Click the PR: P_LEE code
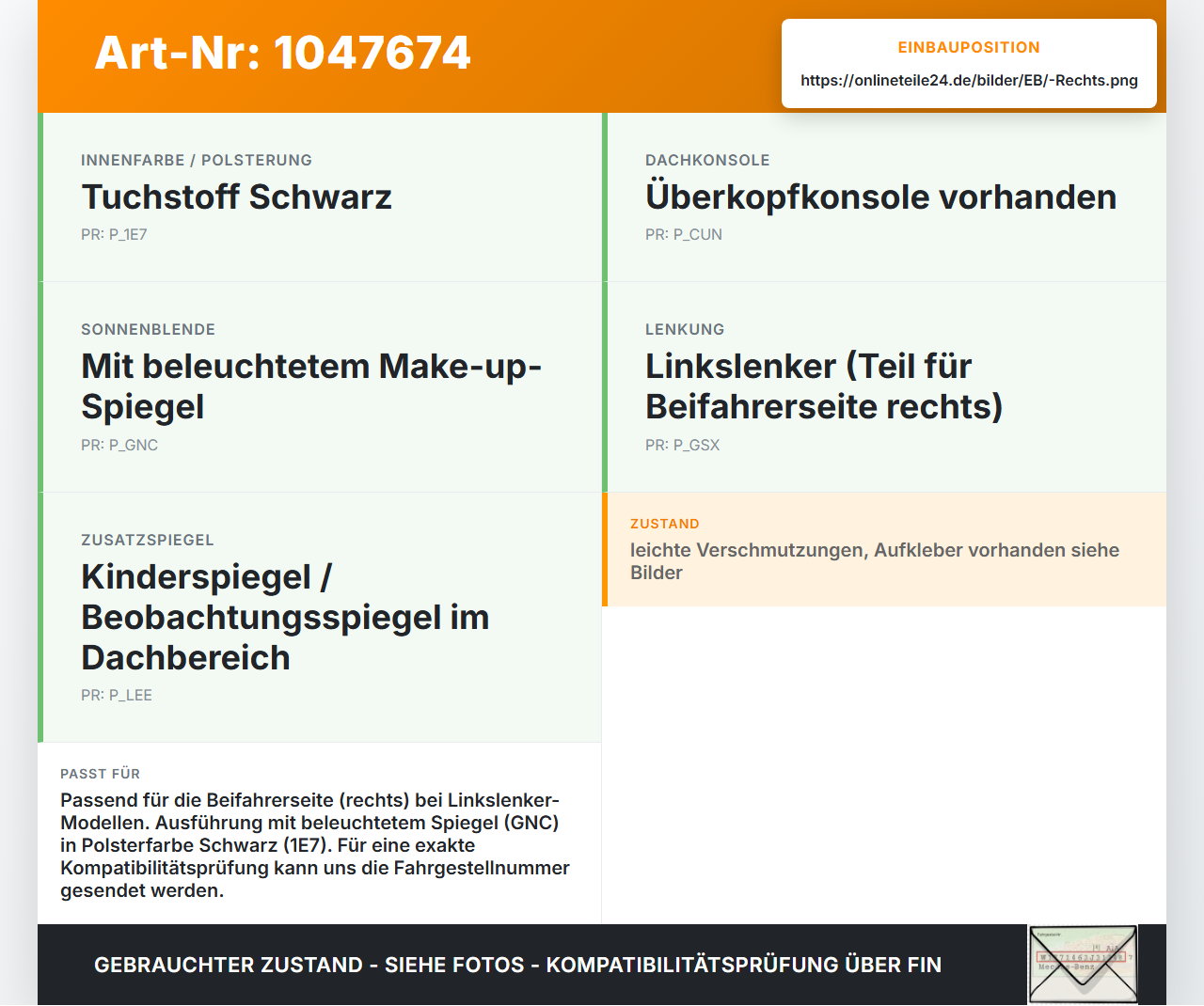Screen dimensions: 1204x1006 point(117,696)
